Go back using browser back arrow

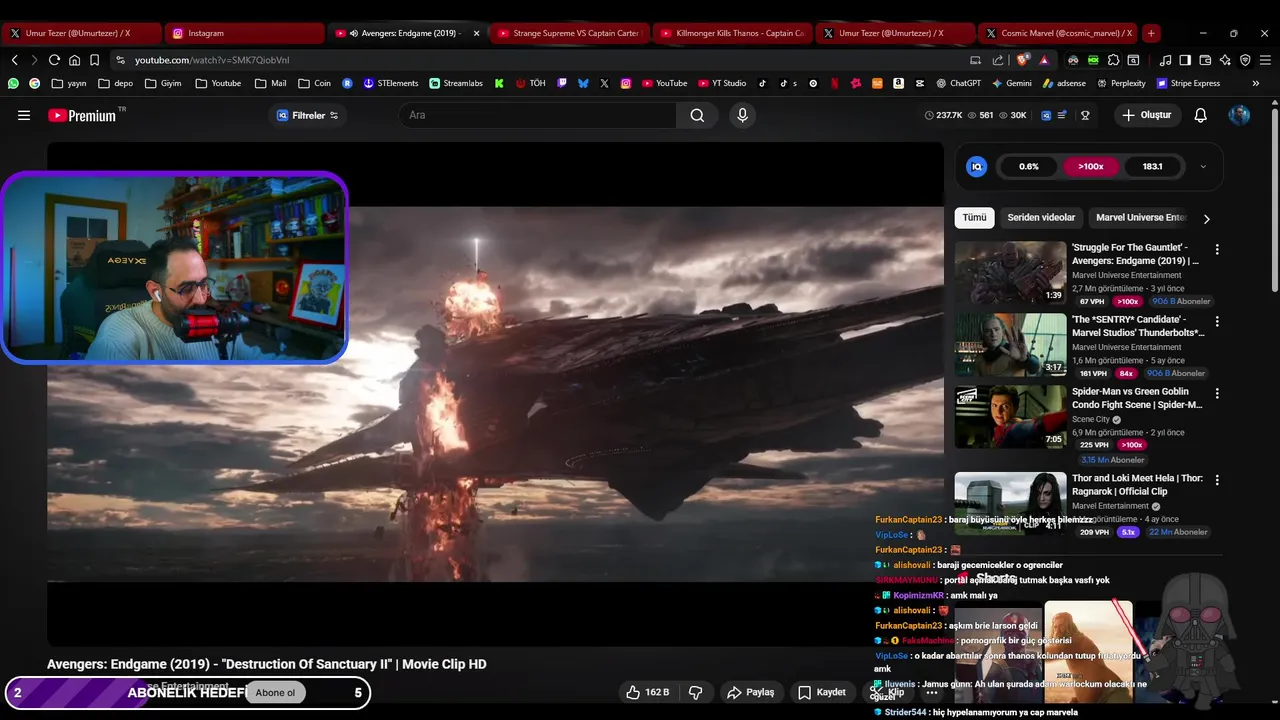(x=14, y=60)
